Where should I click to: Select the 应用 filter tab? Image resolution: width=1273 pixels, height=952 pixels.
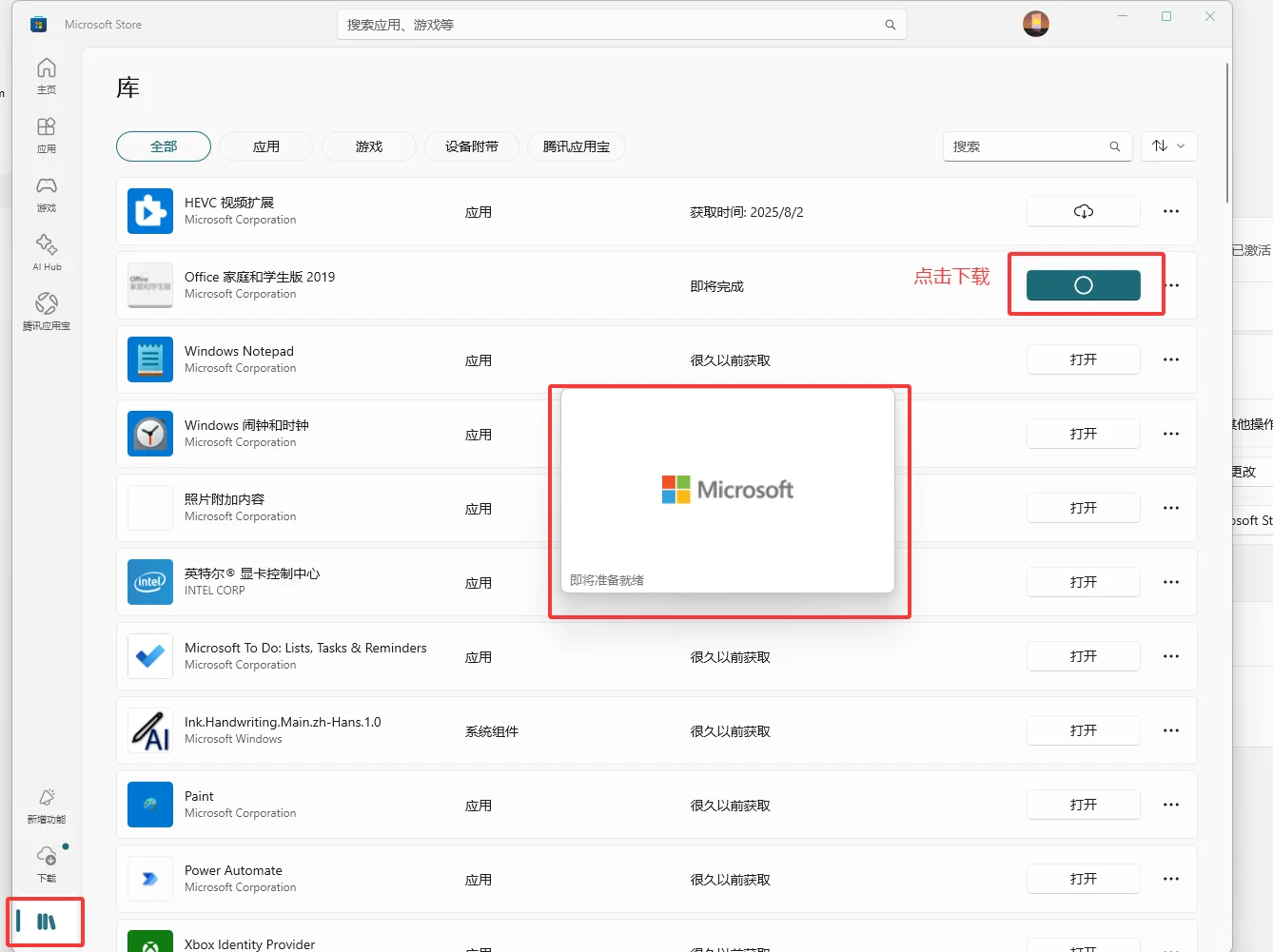266,146
